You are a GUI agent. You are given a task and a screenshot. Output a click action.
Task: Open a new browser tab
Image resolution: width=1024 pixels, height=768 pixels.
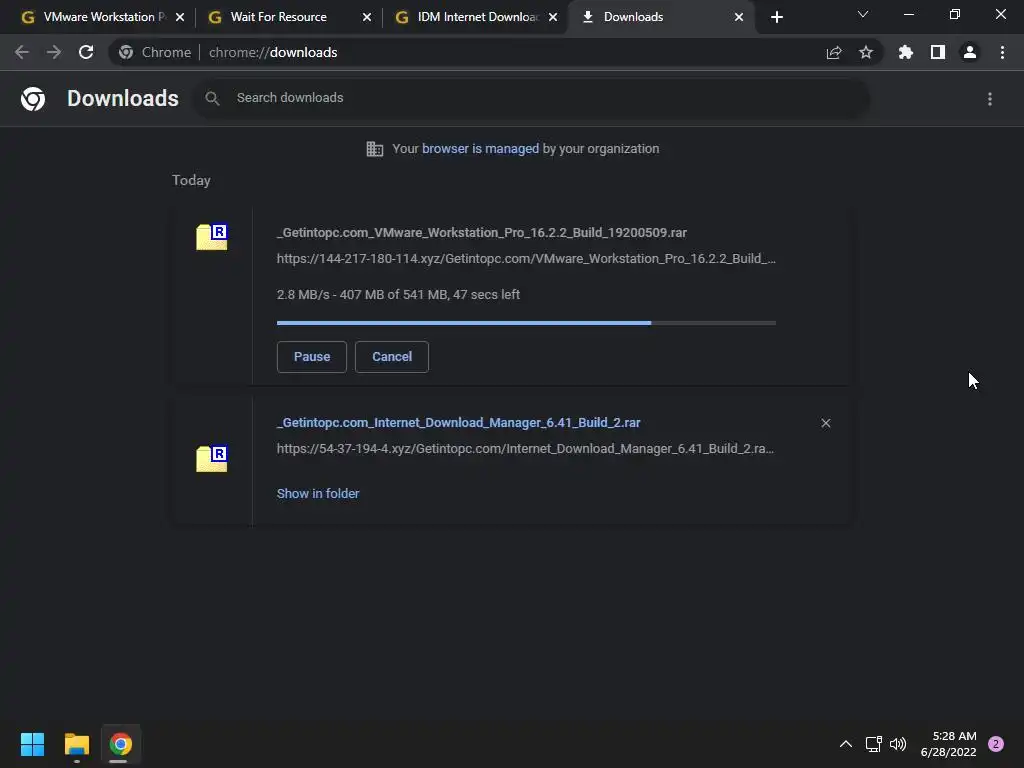(776, 17)
